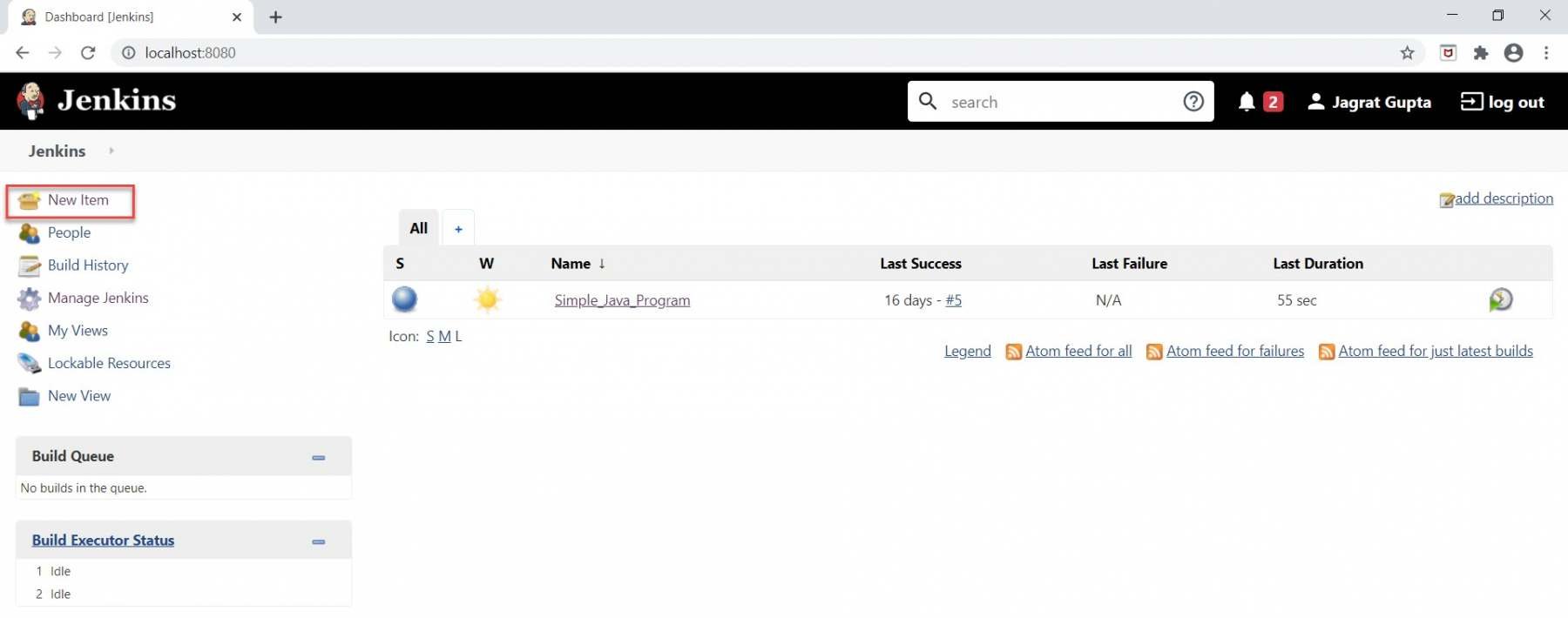1568x618 pixels.
Task: Set icon size to M
Action: [x=444, y=337]
